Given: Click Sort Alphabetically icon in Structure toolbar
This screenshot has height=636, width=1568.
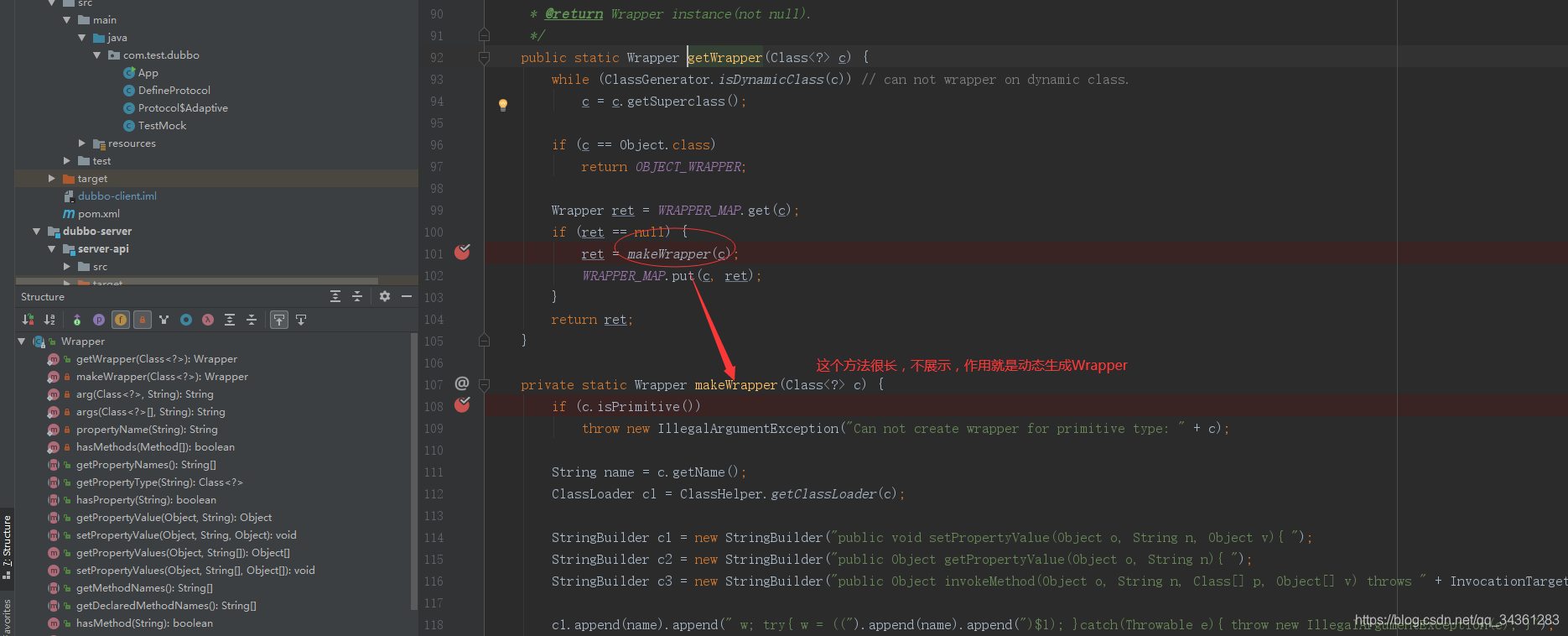Looking at the screenshot, I should (49, 320).
